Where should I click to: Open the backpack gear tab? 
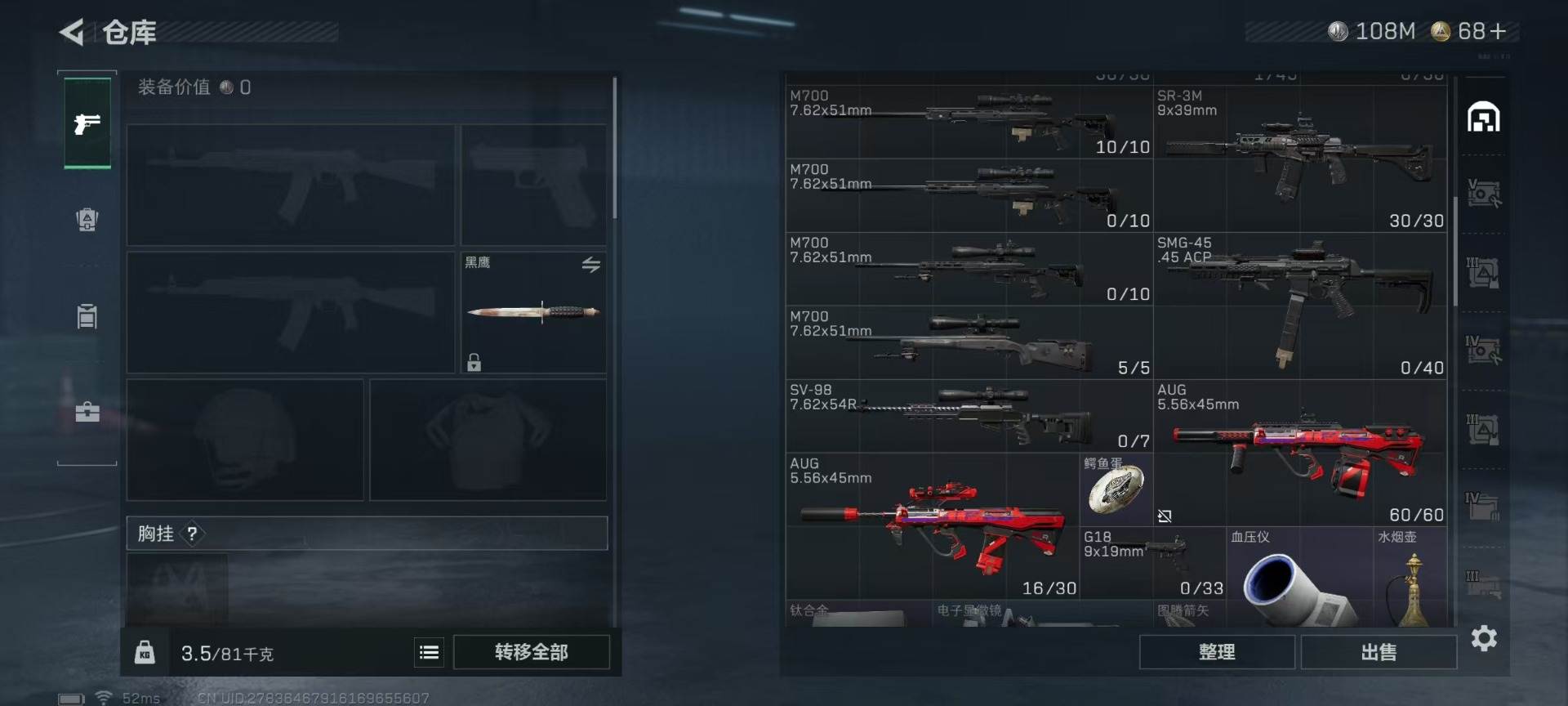87,220
